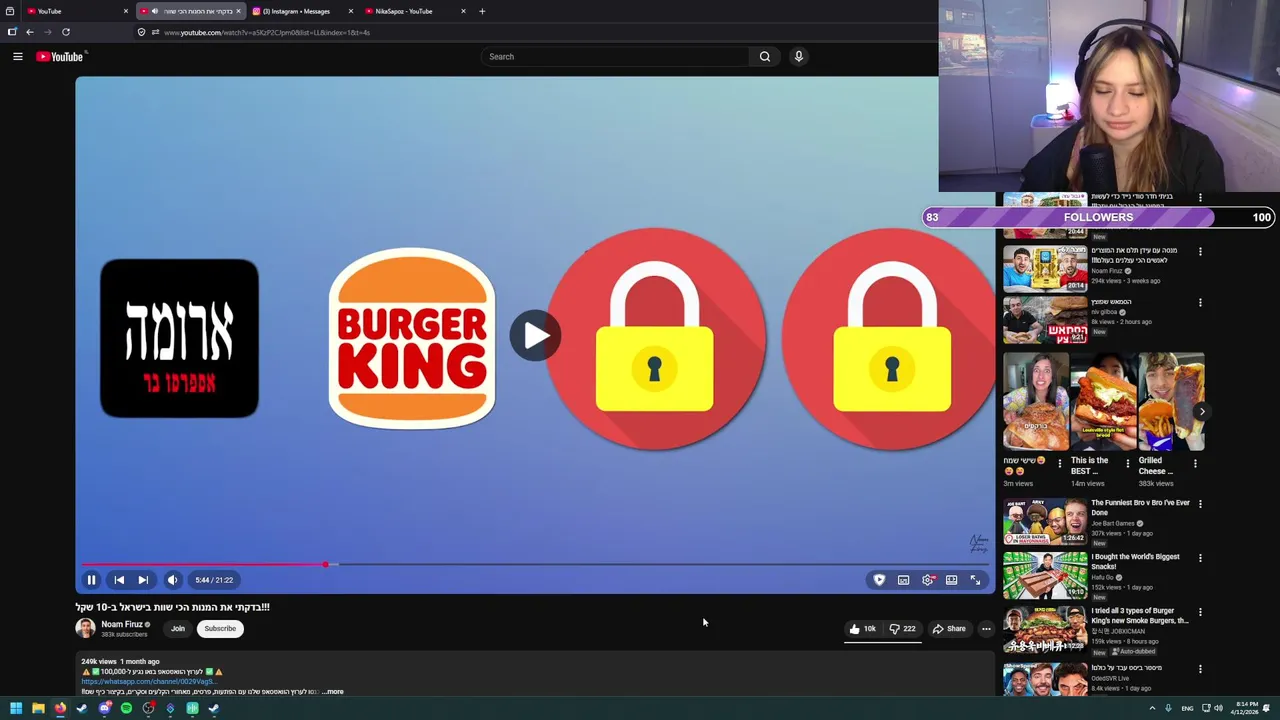The height and width of the screenshot is (720, 1280).
Task: Click the red progress scrubber handle
Action: pyautogui.click(x=326, y=565)
